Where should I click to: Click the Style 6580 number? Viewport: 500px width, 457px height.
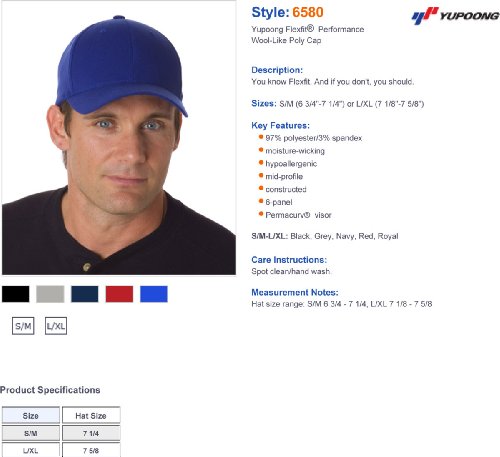point(308,12)
